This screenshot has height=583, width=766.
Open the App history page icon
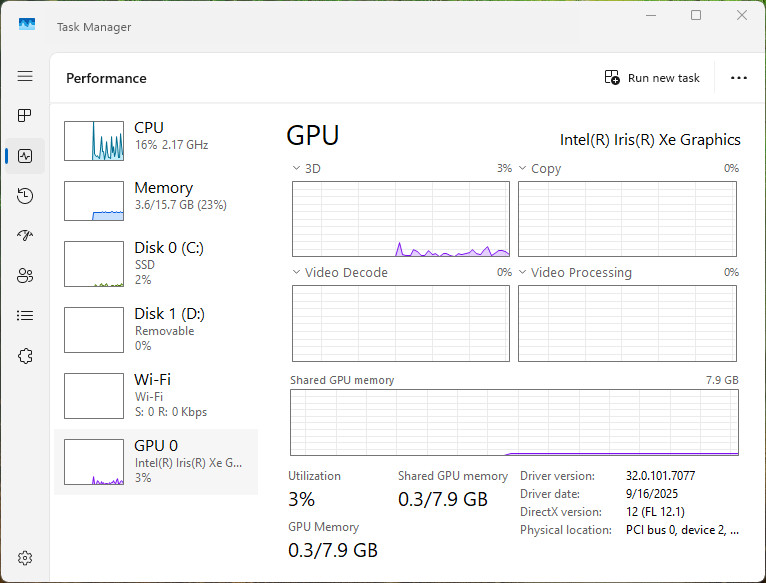25,196
